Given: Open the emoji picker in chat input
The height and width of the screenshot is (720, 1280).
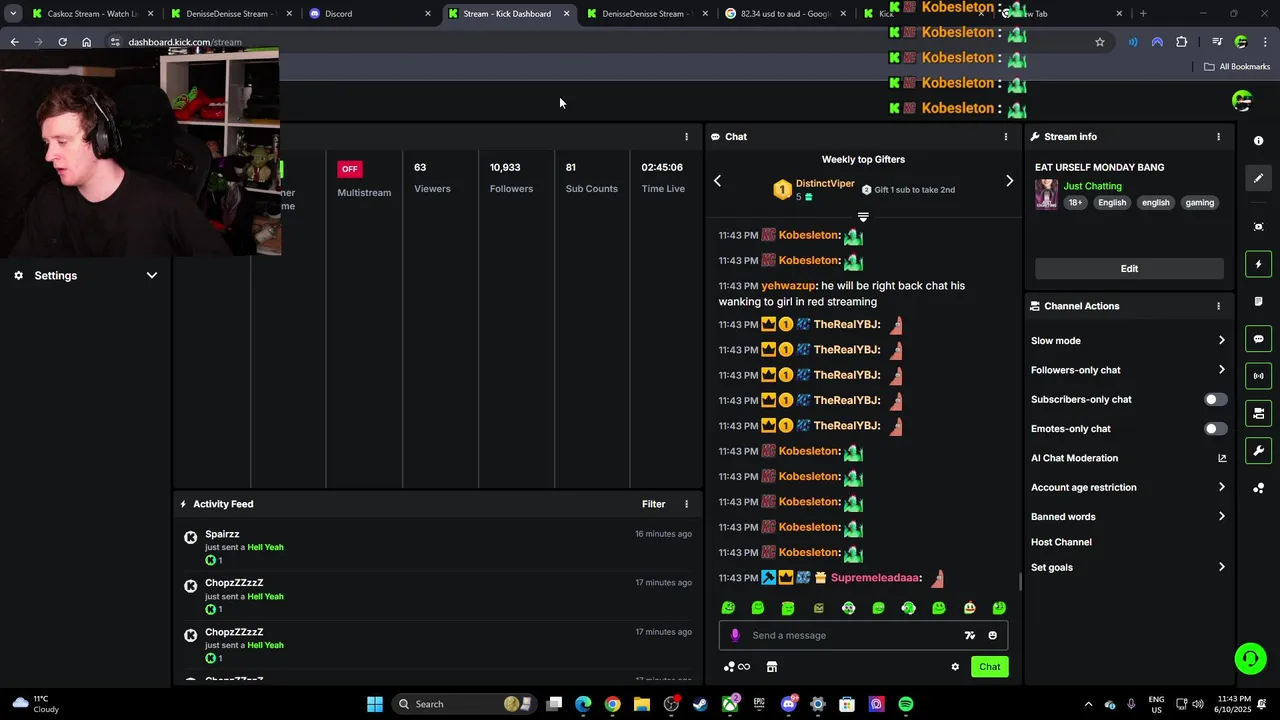Looking at the screenshot, I should click(x=992, y=635).
